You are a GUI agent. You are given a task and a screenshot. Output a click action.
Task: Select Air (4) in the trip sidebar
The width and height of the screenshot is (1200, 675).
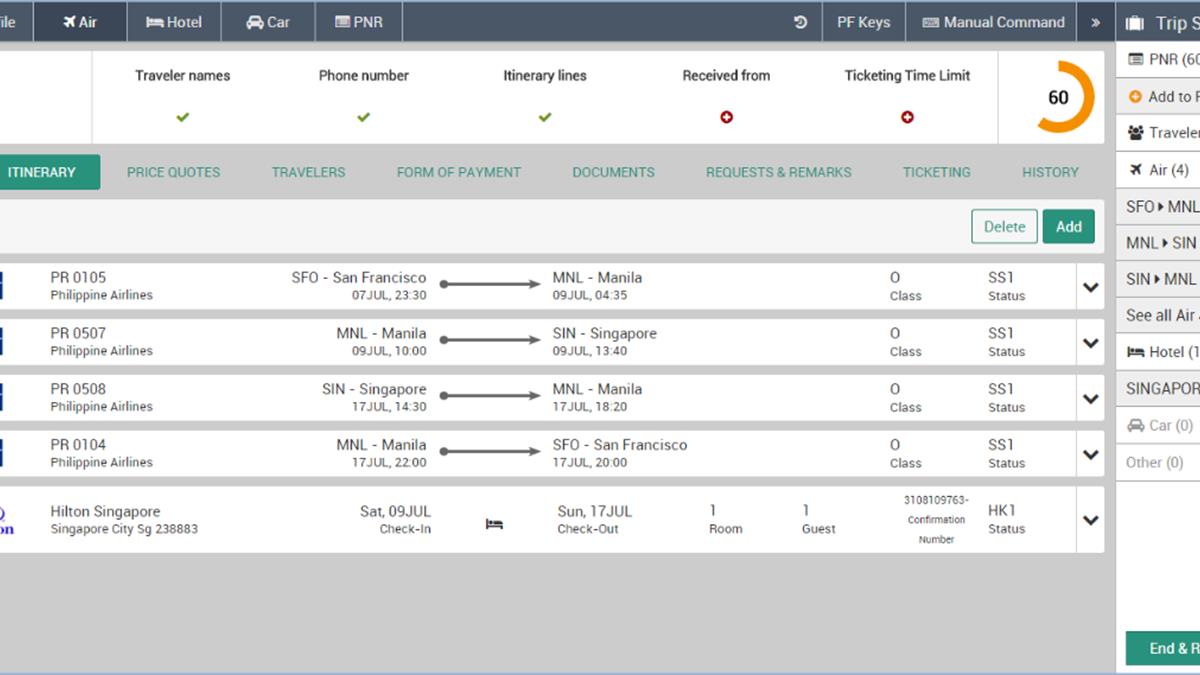[x=1158, y=170]
